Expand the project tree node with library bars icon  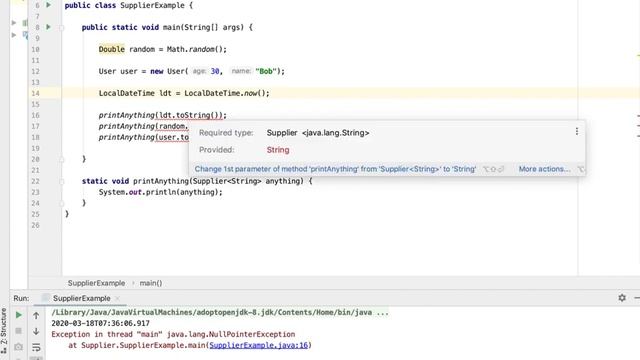[x=14, y=23]
